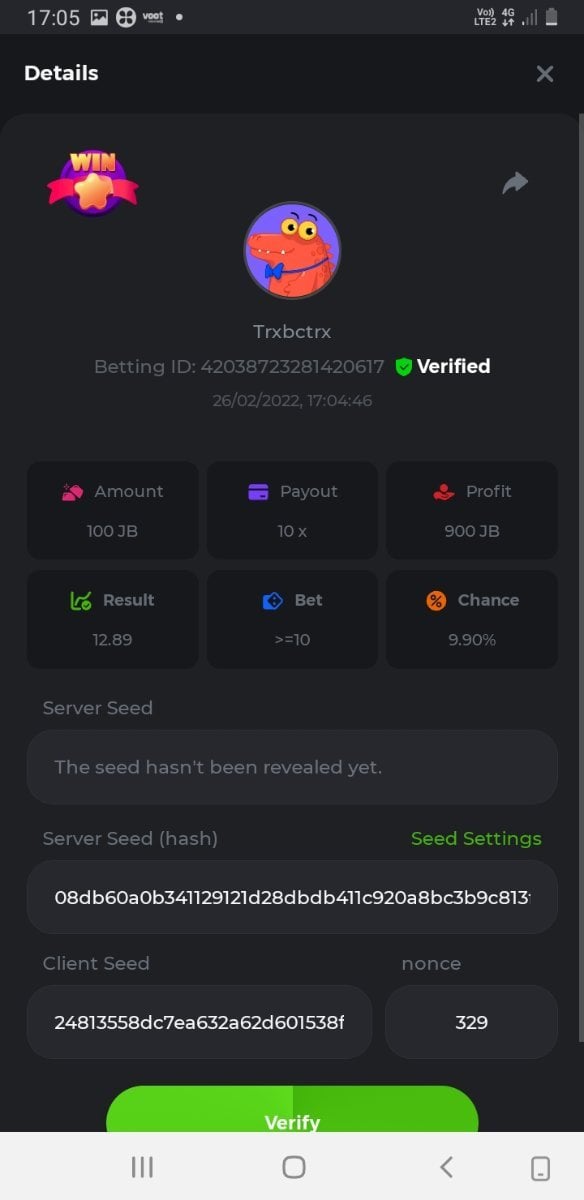584x1200 pixels.
Task: Open Seed Settings link
Action: [476, 839]
